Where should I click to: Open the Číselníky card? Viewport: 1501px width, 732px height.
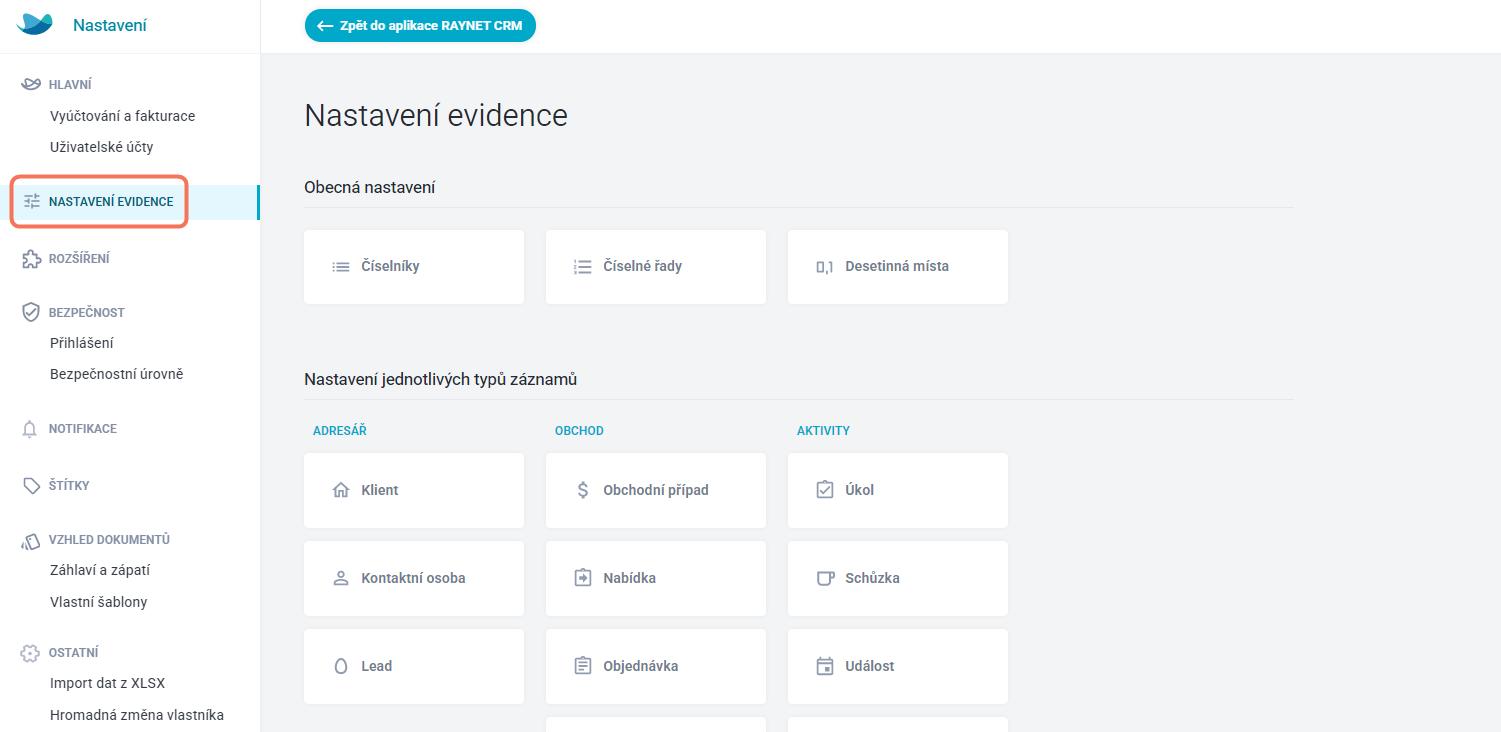pyautogui.click(x=414, y=267)
